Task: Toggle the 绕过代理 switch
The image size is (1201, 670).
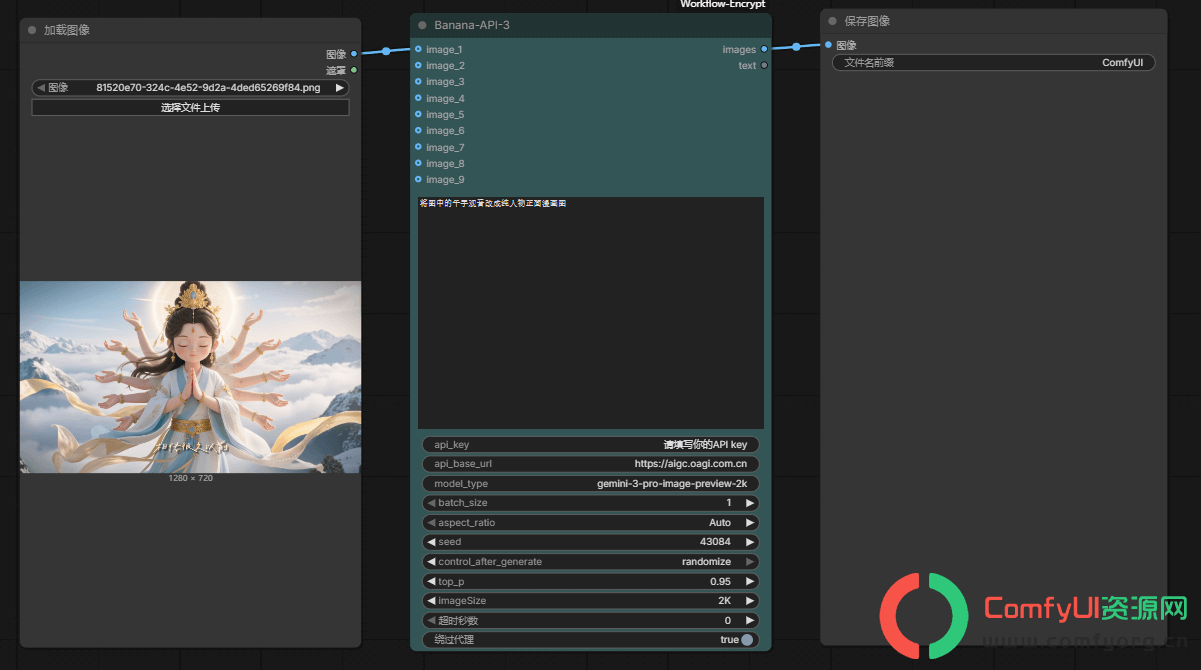Action: (x=747, y=640)
